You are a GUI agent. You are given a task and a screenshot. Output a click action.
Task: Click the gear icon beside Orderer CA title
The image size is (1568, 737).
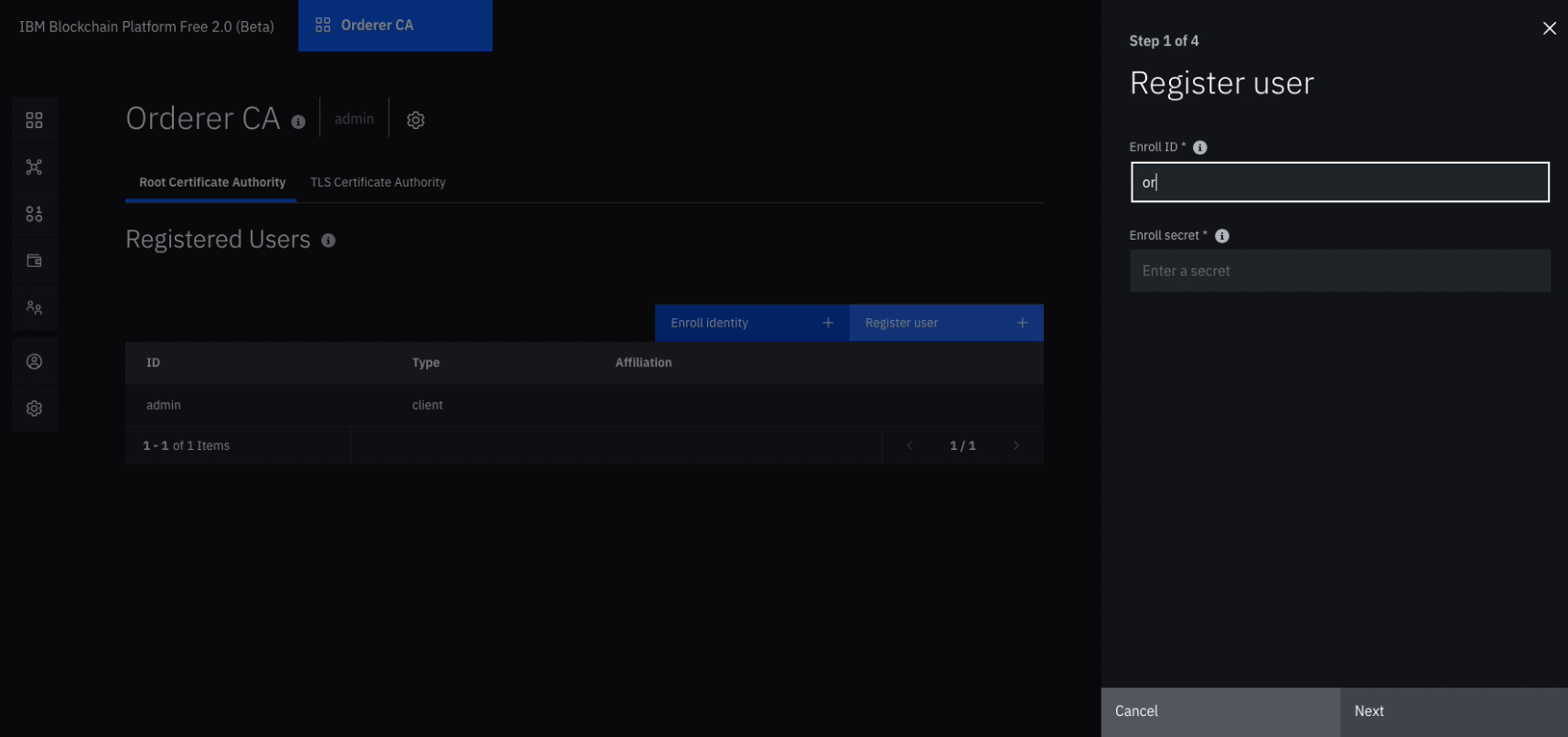pos(415,120)
